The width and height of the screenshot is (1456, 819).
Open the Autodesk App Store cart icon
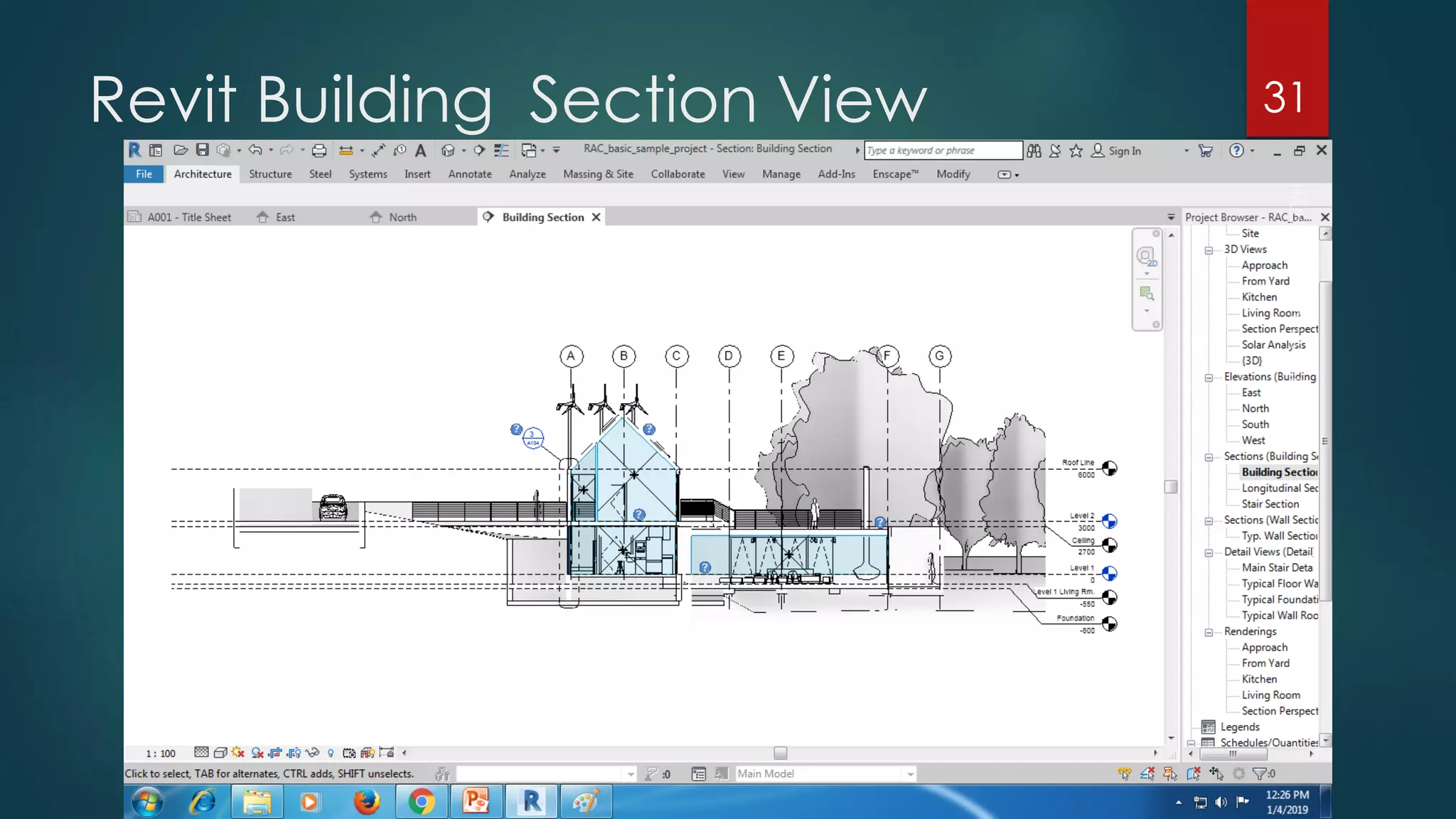[1206, 151]
